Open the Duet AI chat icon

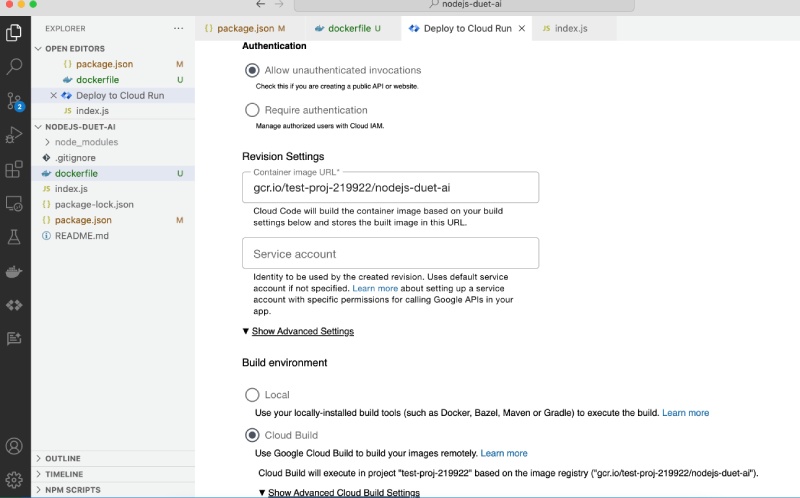point(14,338)
